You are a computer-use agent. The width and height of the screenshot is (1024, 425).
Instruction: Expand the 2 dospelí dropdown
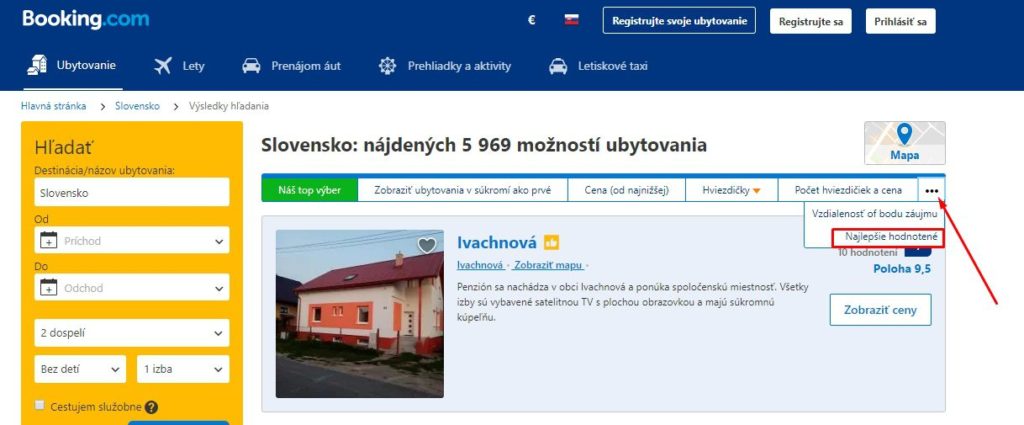[132, 333]
